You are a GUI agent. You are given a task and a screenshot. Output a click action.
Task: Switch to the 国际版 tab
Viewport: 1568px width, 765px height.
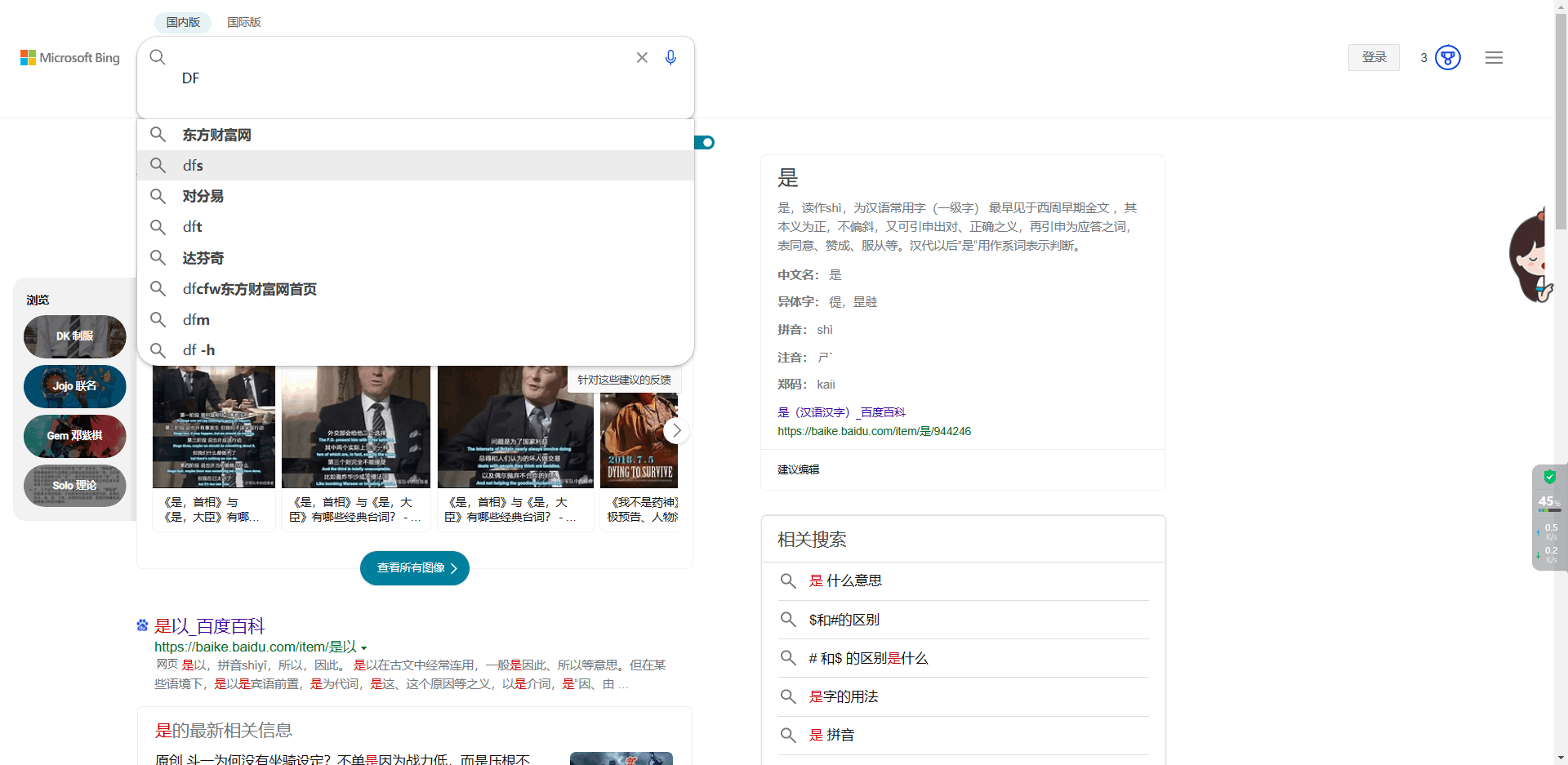tap(244, 22)
